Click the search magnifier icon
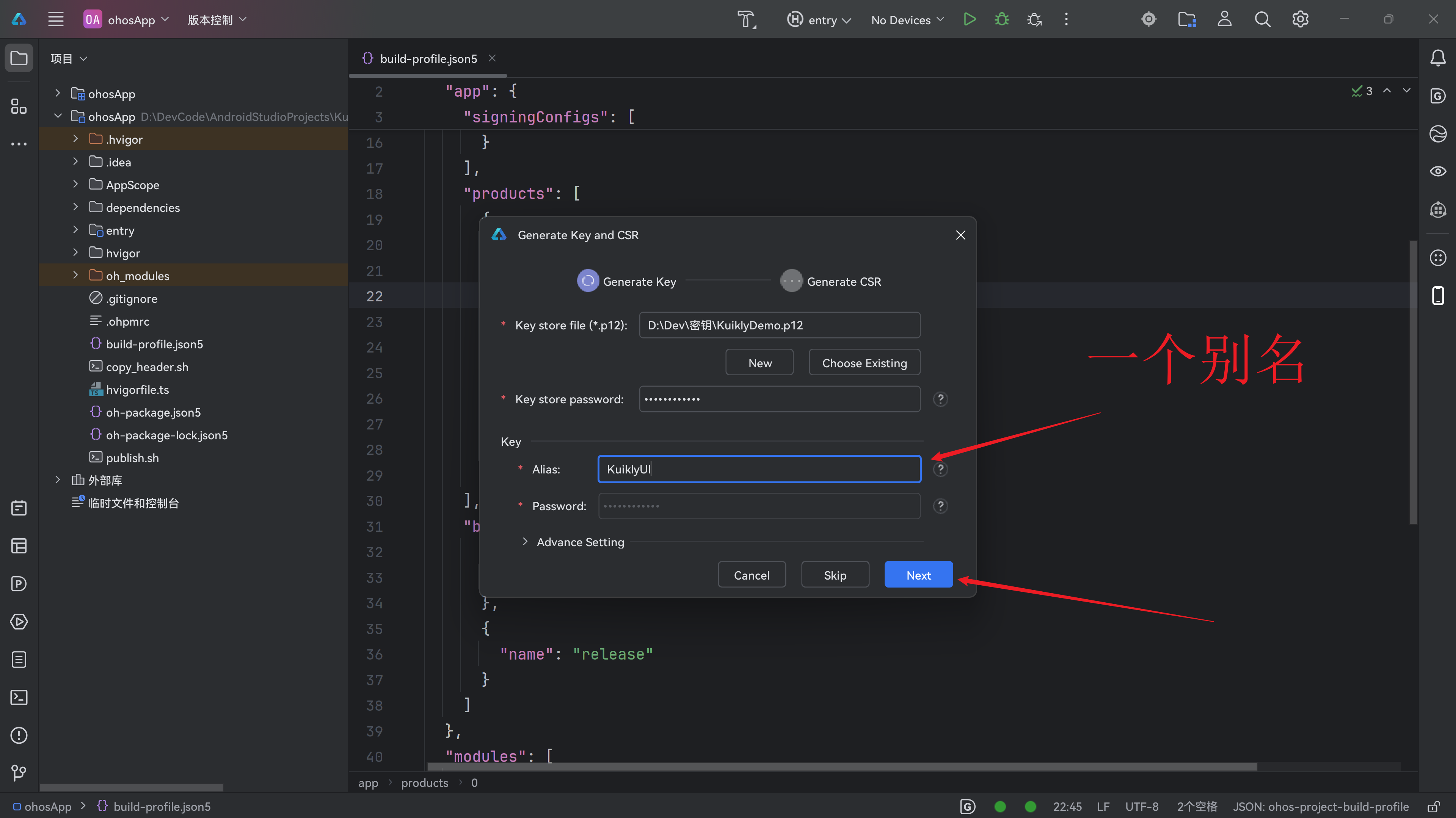 (x=1262, y=20)
